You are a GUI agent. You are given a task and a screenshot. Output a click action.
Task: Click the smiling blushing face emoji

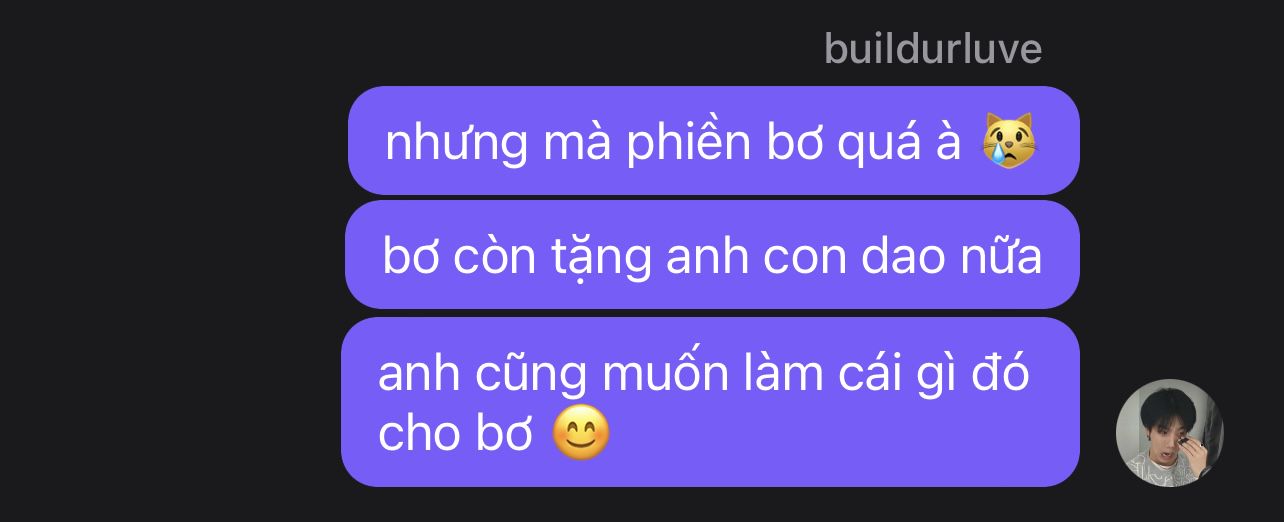[x=581, y=434]
